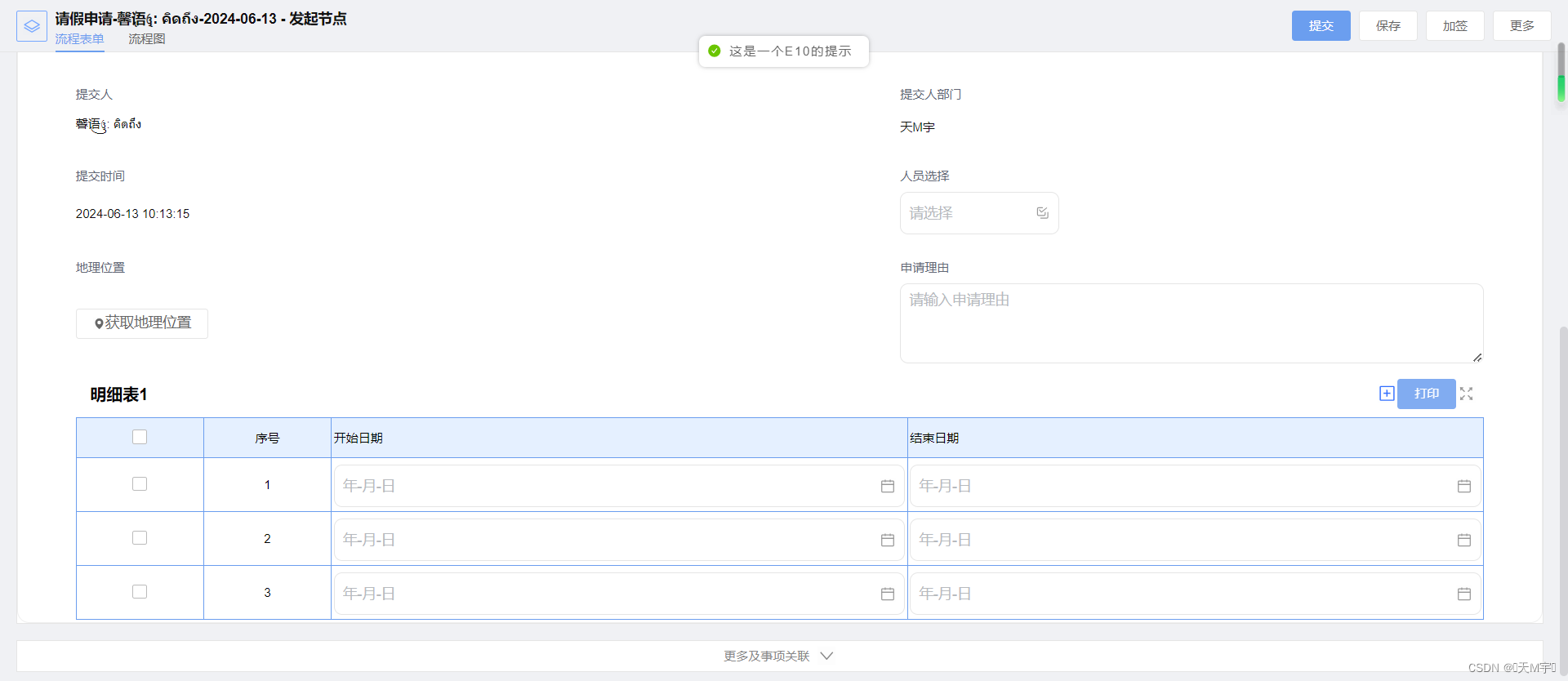The height and width of the screenshot is (681, 1568).
Task: Click row 2 开始日期 date field
Action: pyautogui.click(x=619, y=540)
